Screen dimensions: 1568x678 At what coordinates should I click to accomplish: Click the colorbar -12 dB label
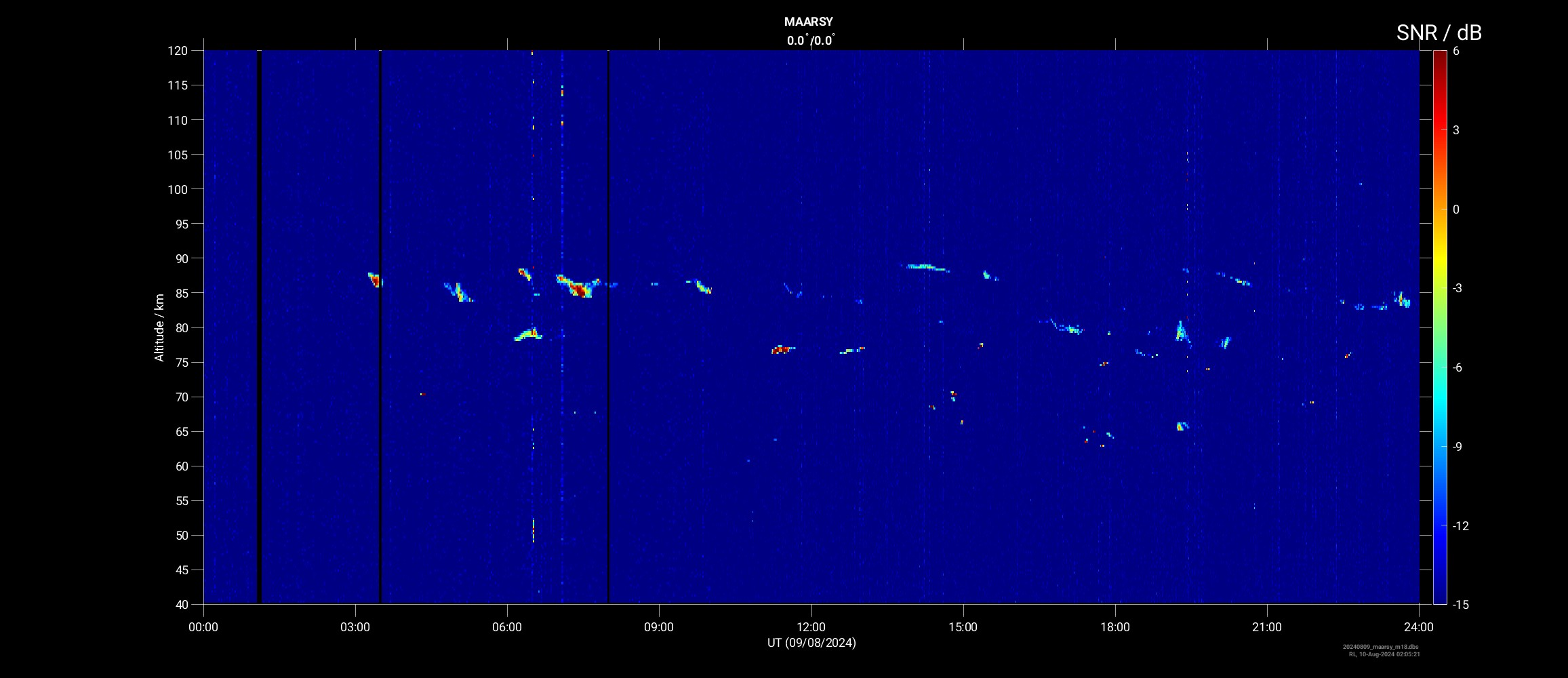coord(1460,525)
